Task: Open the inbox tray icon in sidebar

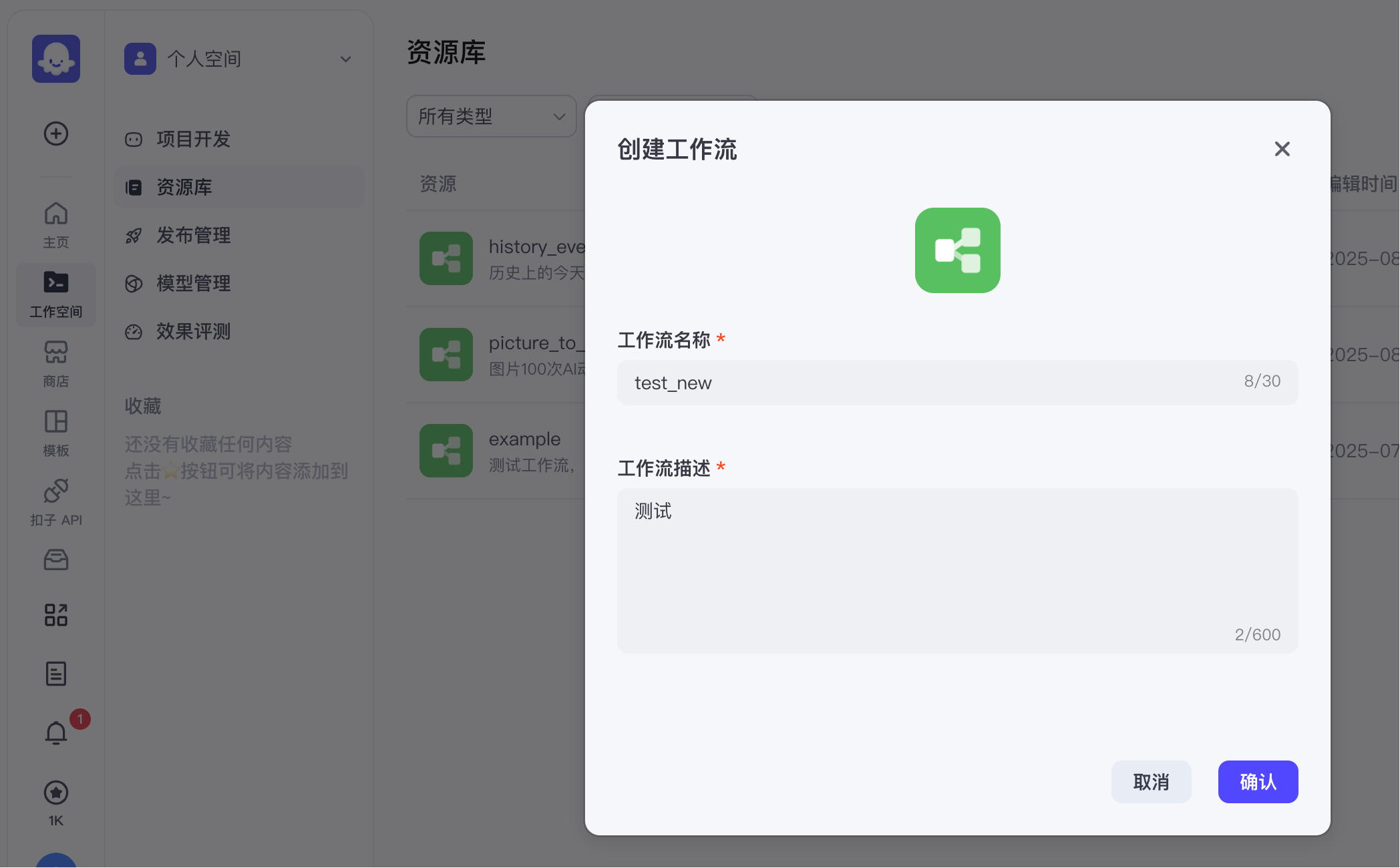Action: 55,560
